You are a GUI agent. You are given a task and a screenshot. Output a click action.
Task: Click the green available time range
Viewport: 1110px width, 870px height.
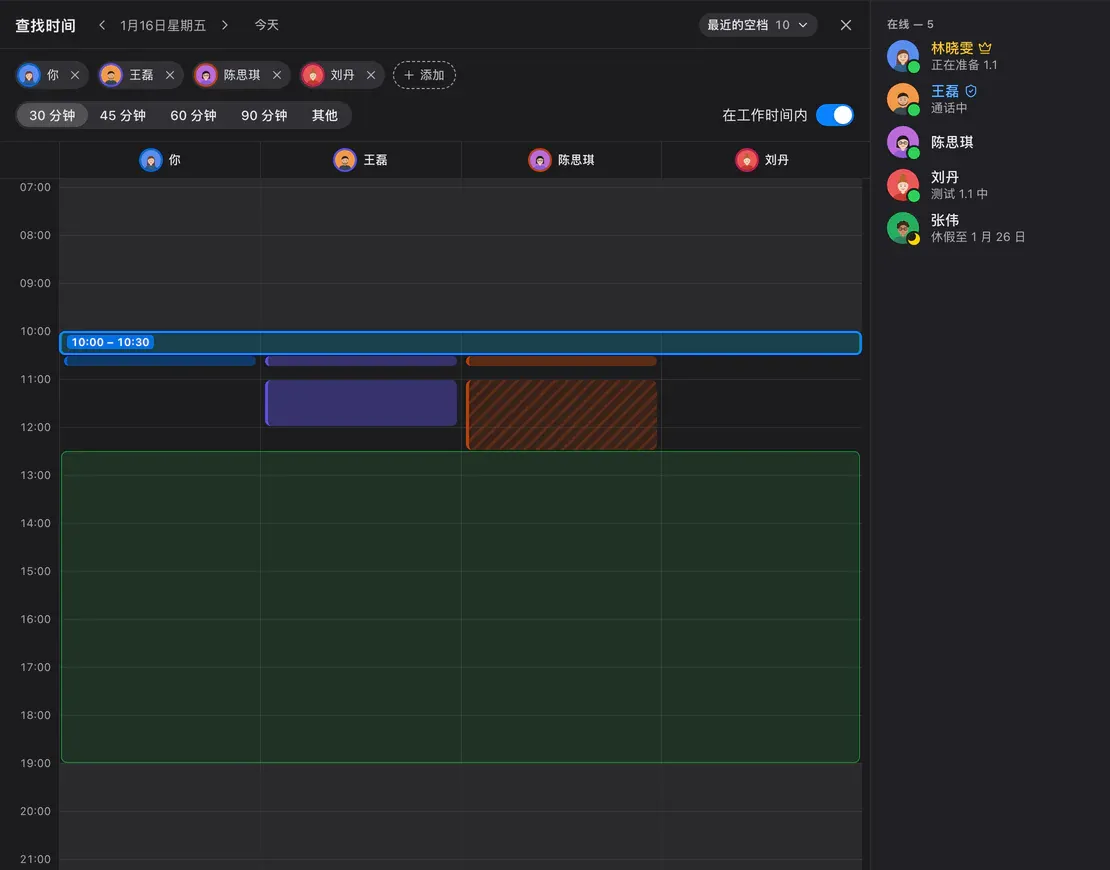[x=461, y=607]
